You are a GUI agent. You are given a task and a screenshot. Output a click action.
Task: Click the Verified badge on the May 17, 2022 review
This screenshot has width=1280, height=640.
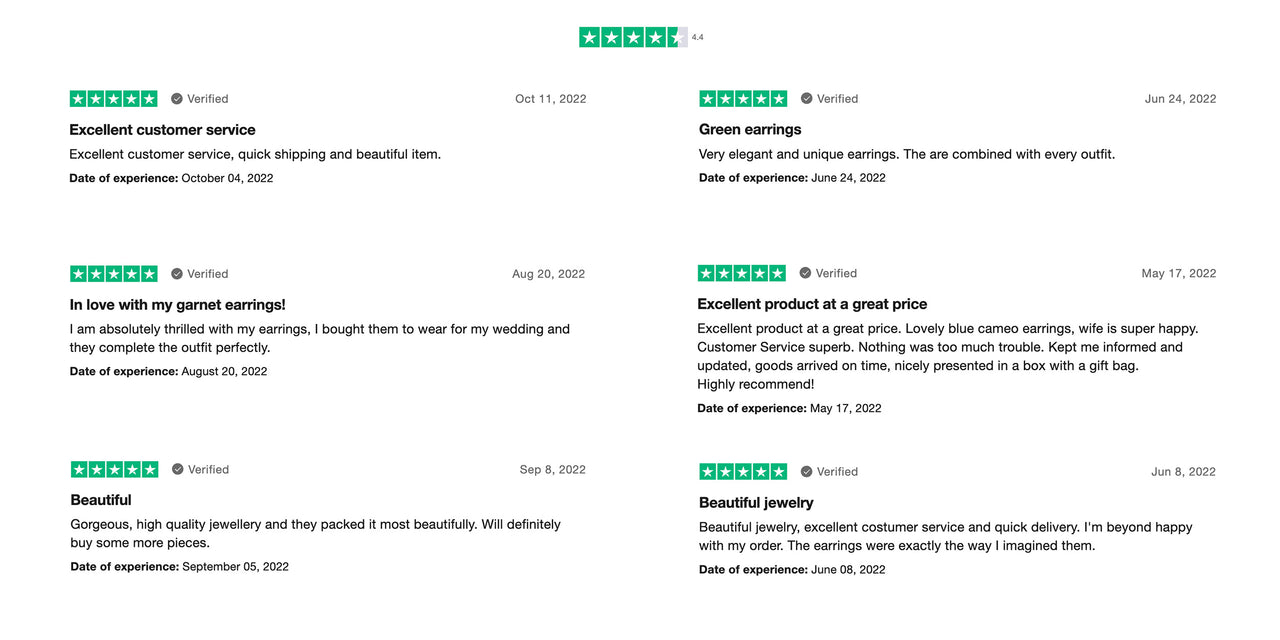pyautogui.click(x=828, y=273)
